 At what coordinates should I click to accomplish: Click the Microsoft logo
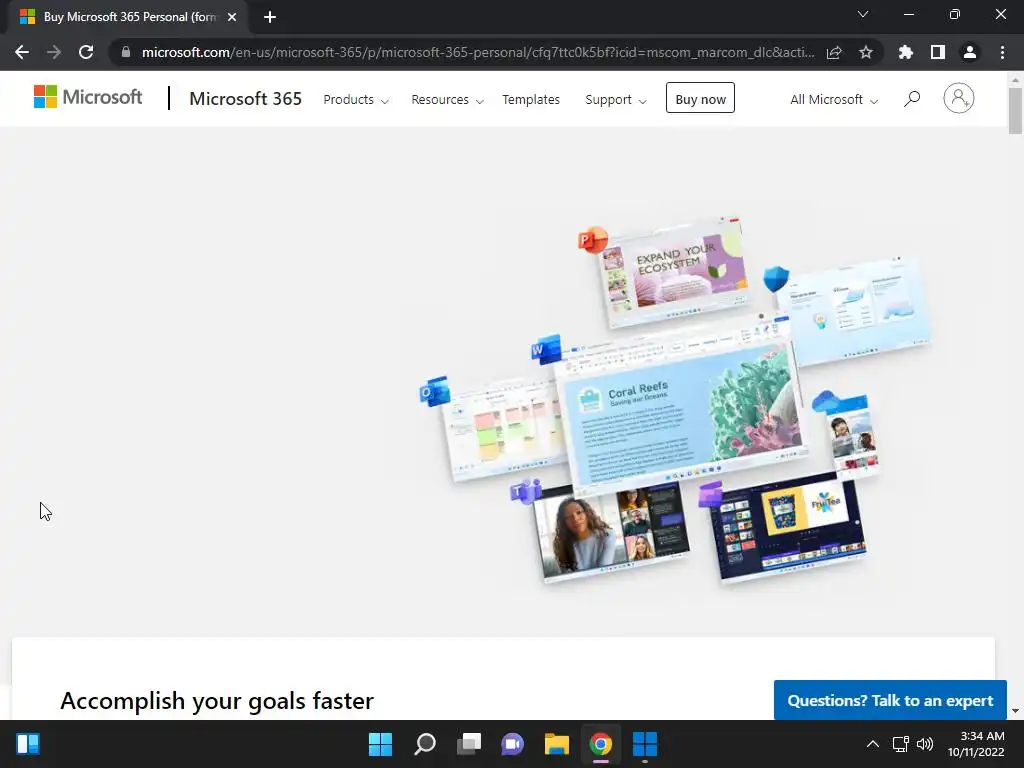pos(88,97)
